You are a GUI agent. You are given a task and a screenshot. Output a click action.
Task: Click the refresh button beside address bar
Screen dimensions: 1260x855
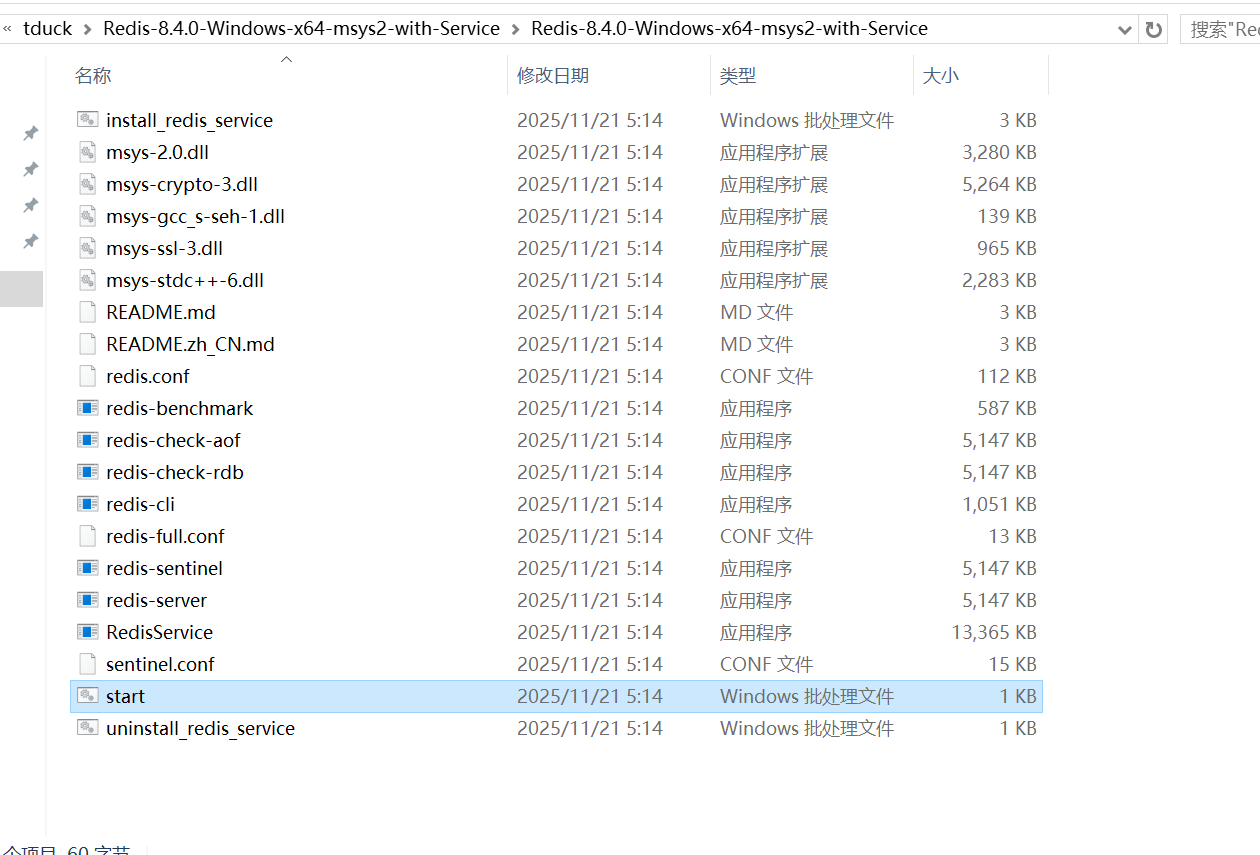[x=1154, y=29]
